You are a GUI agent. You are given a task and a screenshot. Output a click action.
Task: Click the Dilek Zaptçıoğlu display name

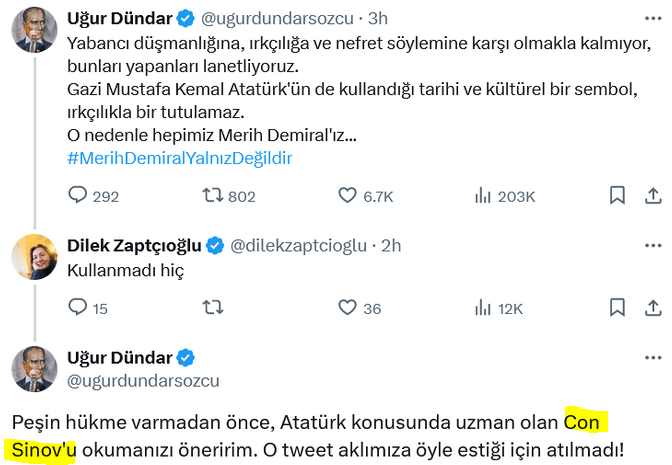click(x=133, y=245)
